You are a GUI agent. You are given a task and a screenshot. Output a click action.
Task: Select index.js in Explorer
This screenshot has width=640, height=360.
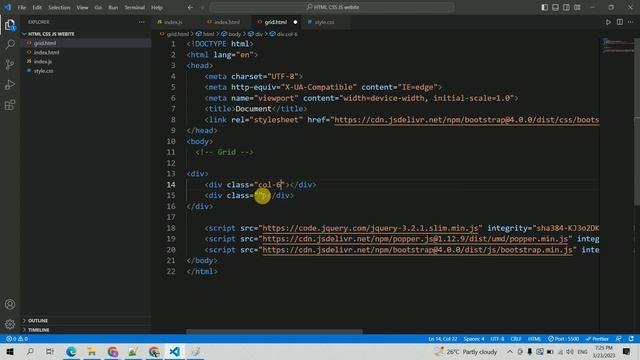[x=42, y=62]
